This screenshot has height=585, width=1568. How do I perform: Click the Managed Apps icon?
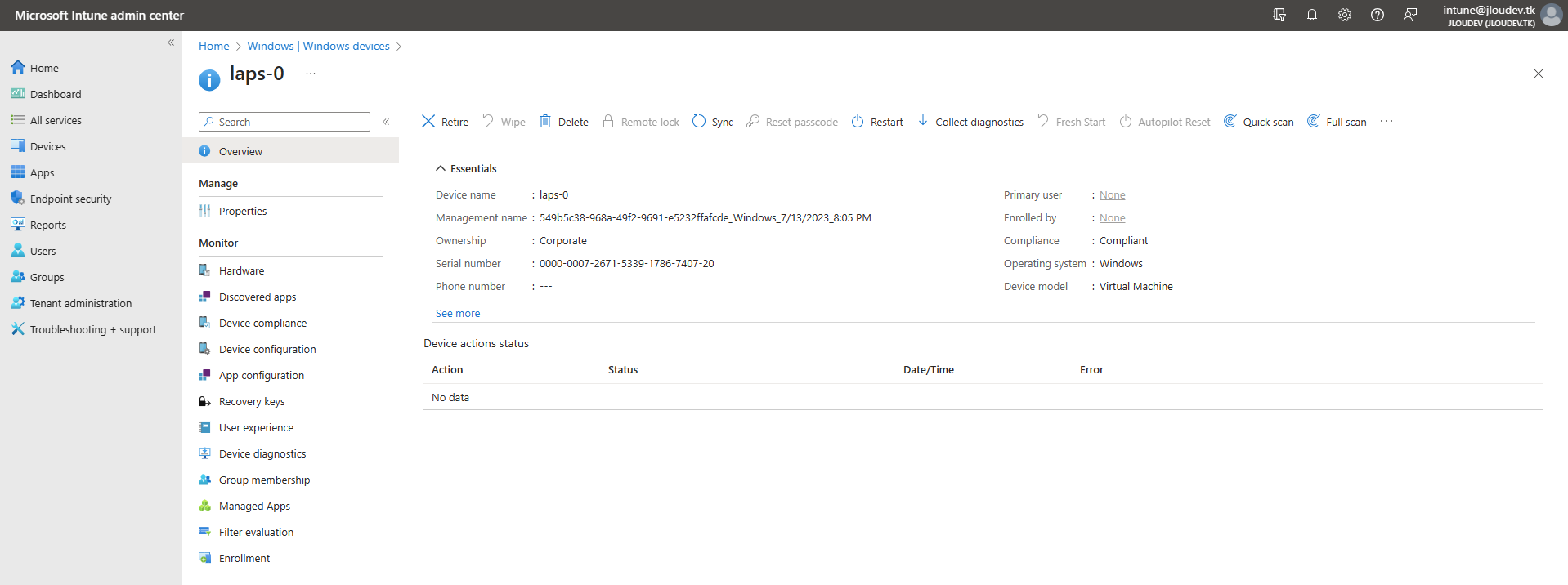(205, 506)
